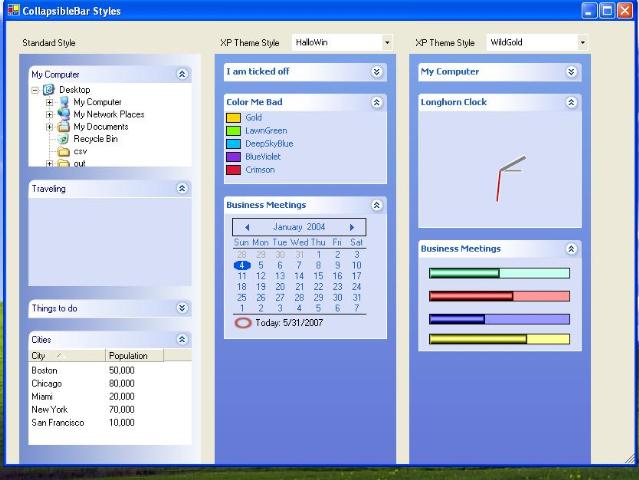This screenshot has width=639, height=480.
Task: Pick the Gold color swatch
Action: (x=234, y=118)
